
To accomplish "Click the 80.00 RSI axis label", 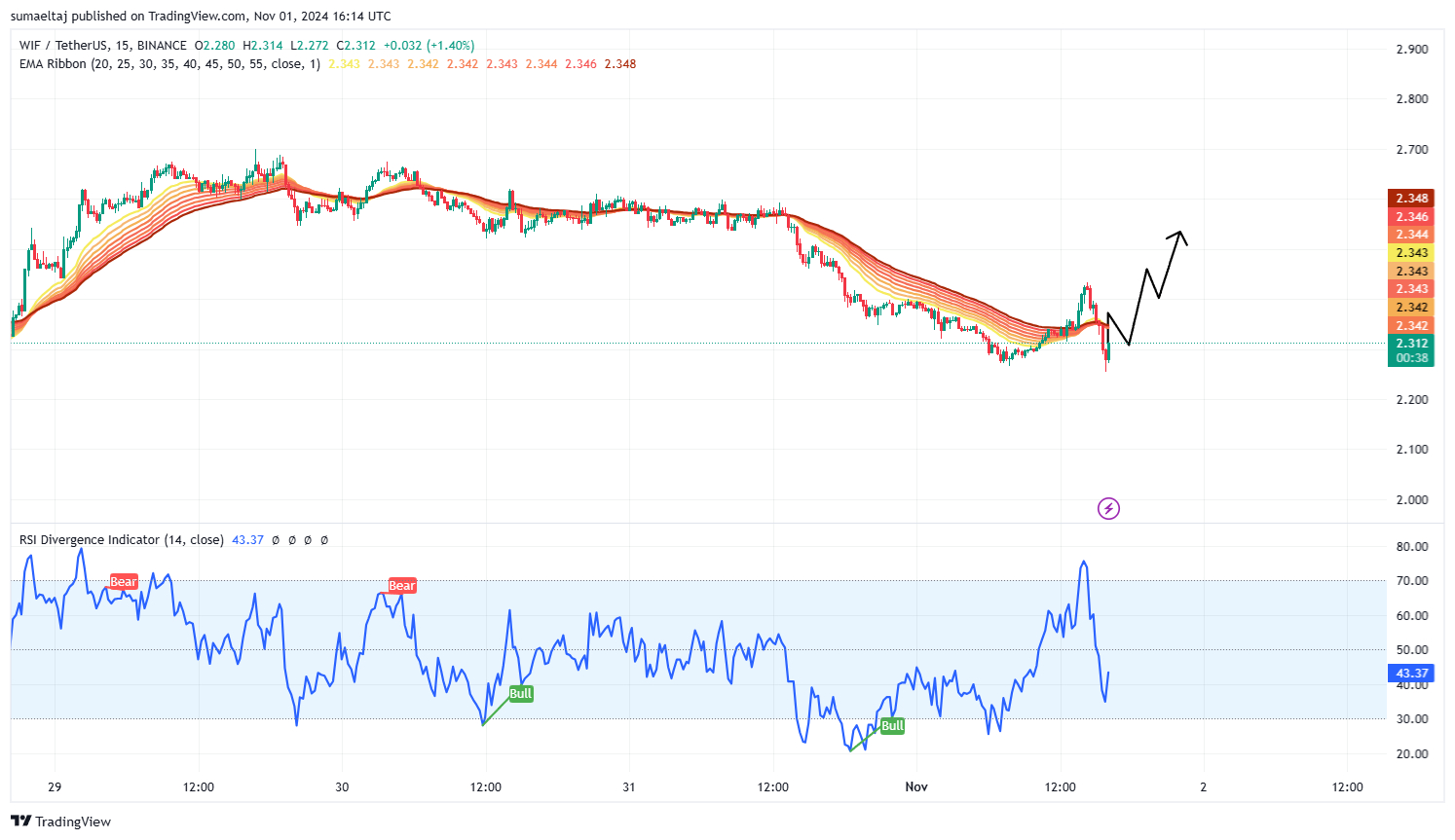I will click(x=1412, y=547).
